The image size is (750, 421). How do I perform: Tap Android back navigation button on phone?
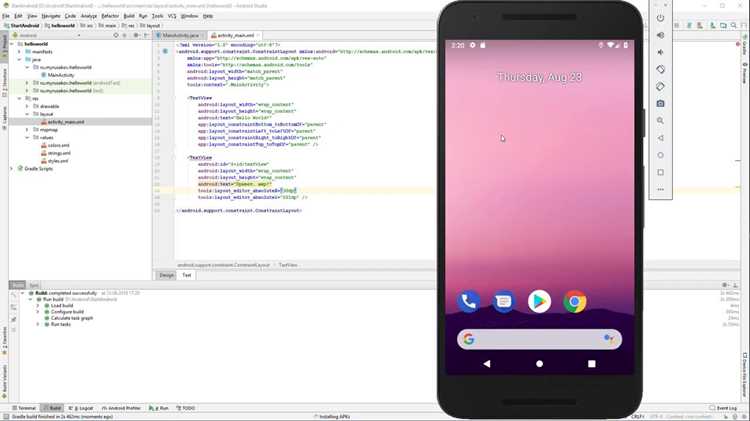487,364
